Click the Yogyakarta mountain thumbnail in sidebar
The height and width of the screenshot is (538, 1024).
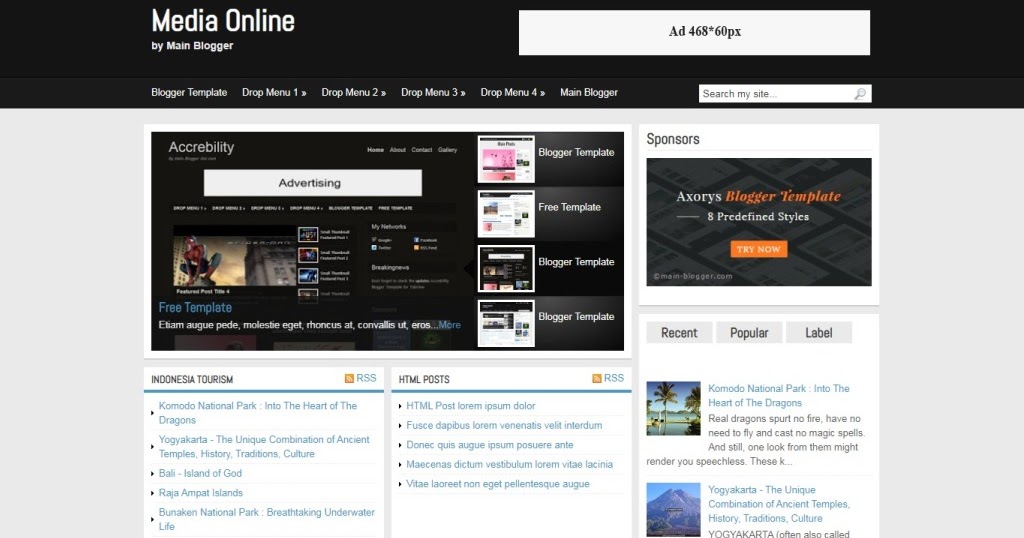(673, 510)
